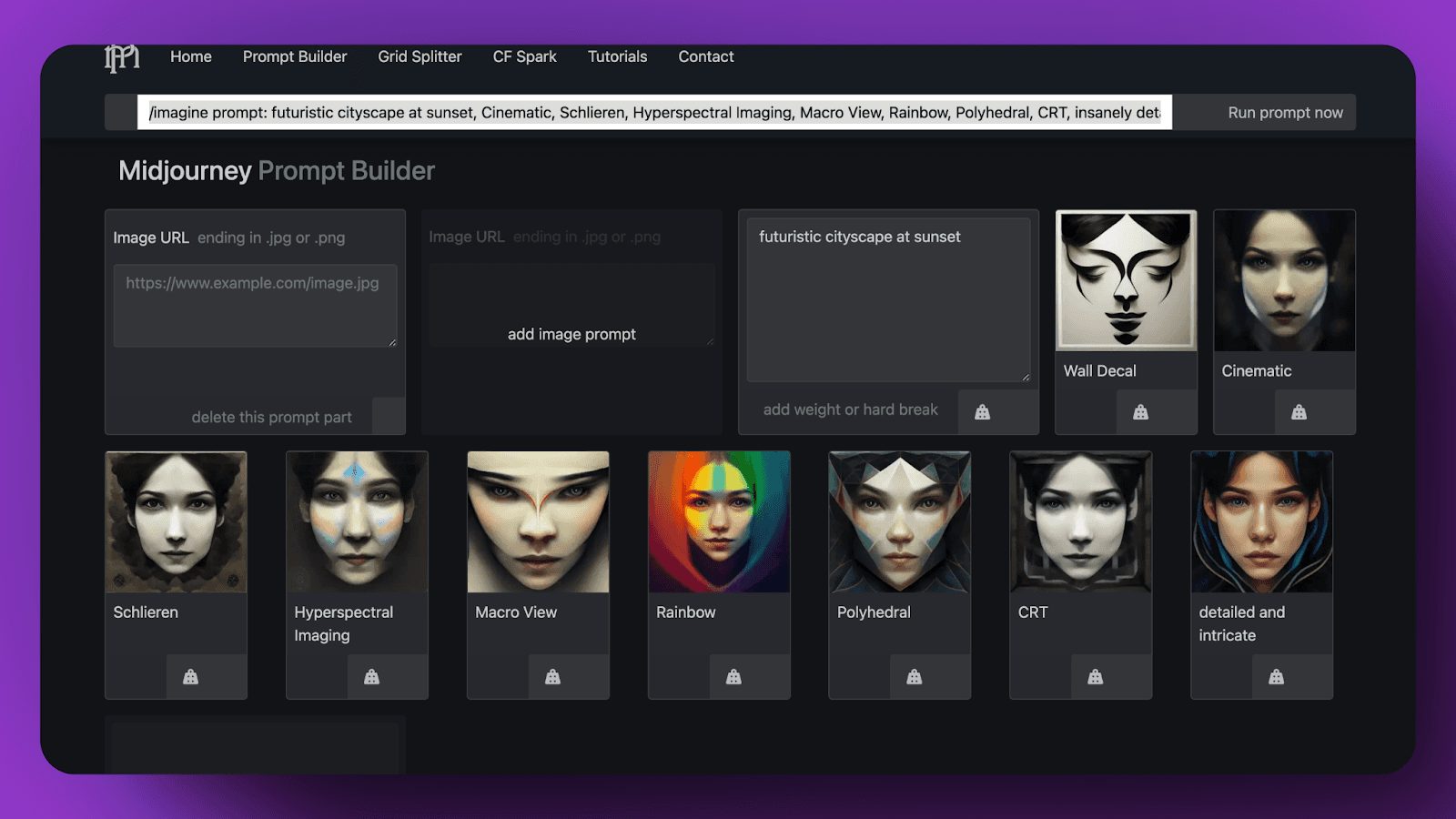Click the weight icon under Polyhedral

tap(915, 677)
